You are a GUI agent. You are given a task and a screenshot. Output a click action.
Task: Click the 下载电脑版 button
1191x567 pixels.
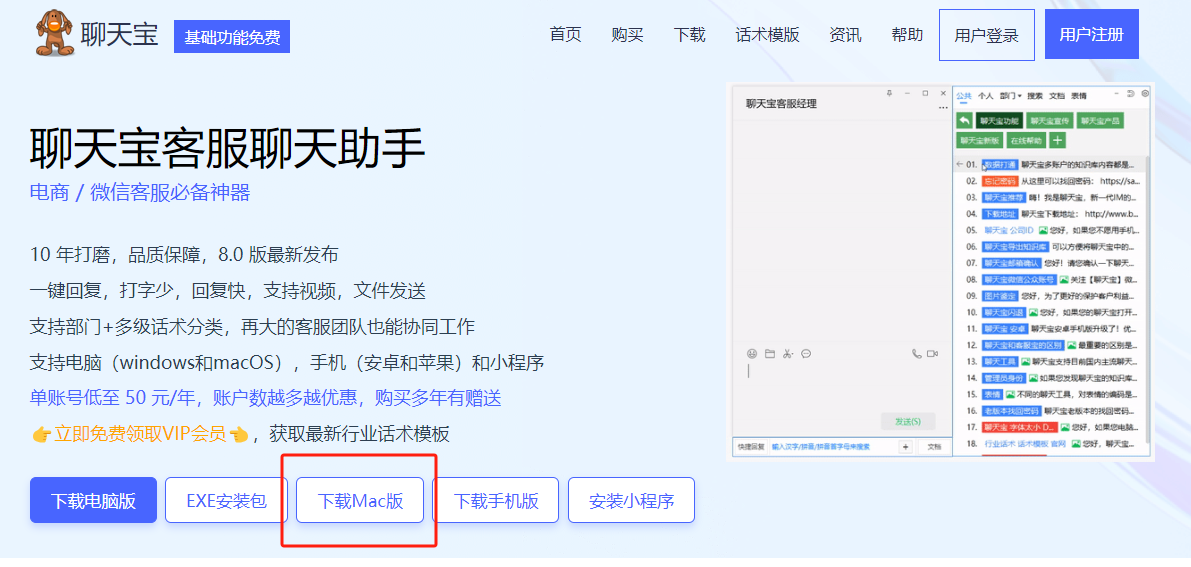coord(93,500)
